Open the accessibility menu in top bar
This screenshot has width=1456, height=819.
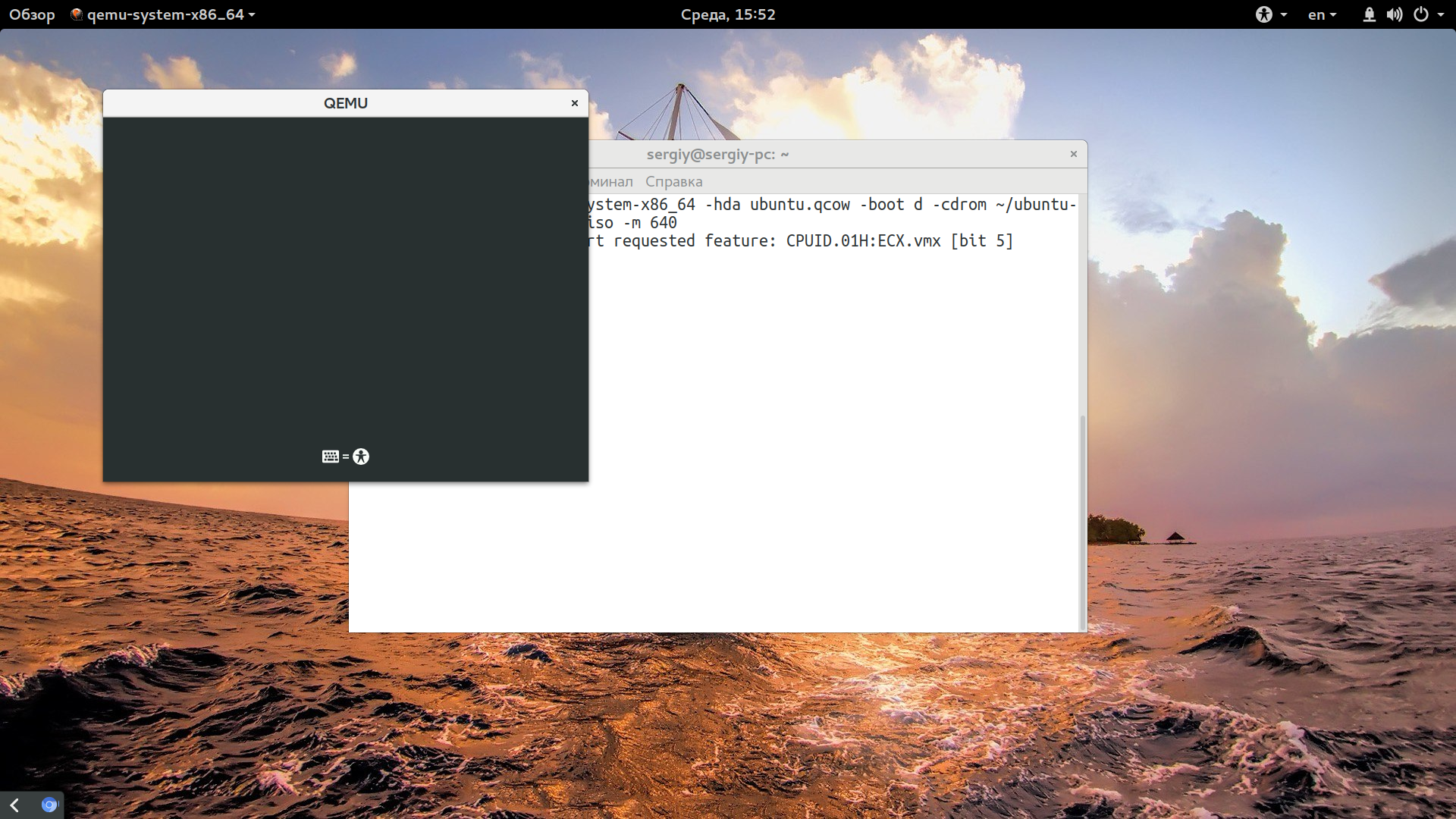click(x=1271, y=14)
